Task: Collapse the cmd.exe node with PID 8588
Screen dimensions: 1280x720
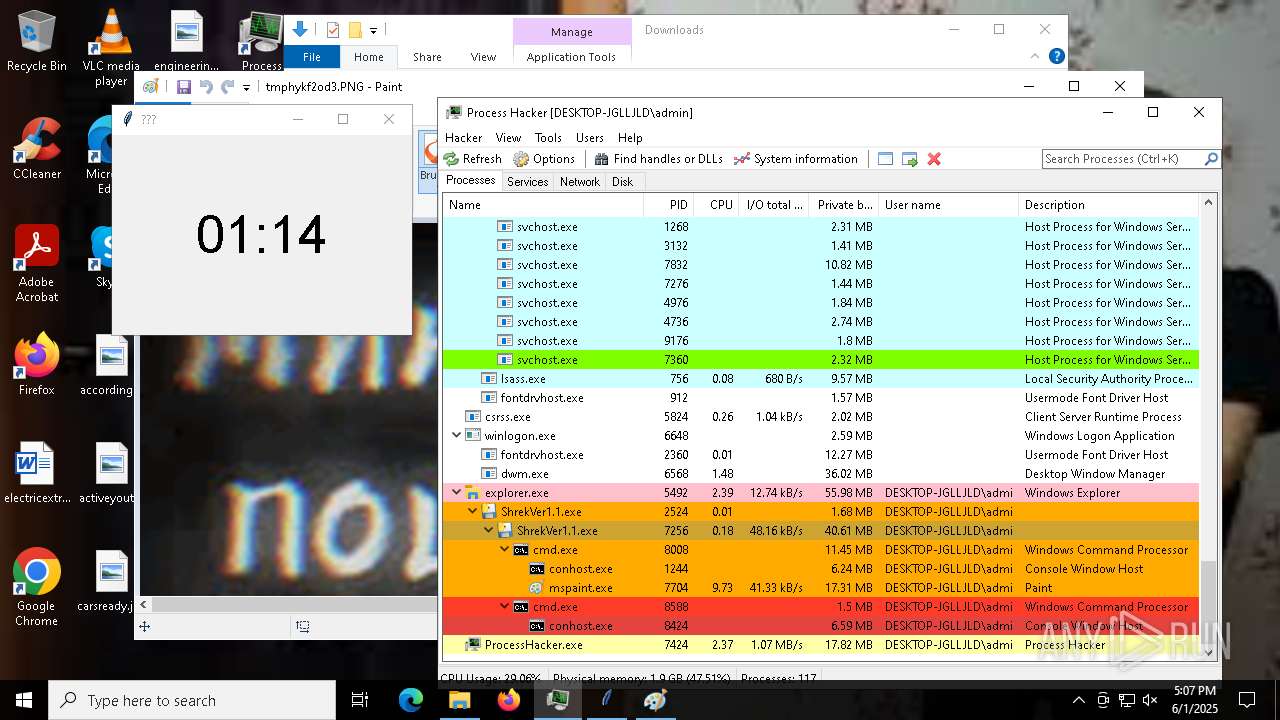Action: [x=505, y=607]
